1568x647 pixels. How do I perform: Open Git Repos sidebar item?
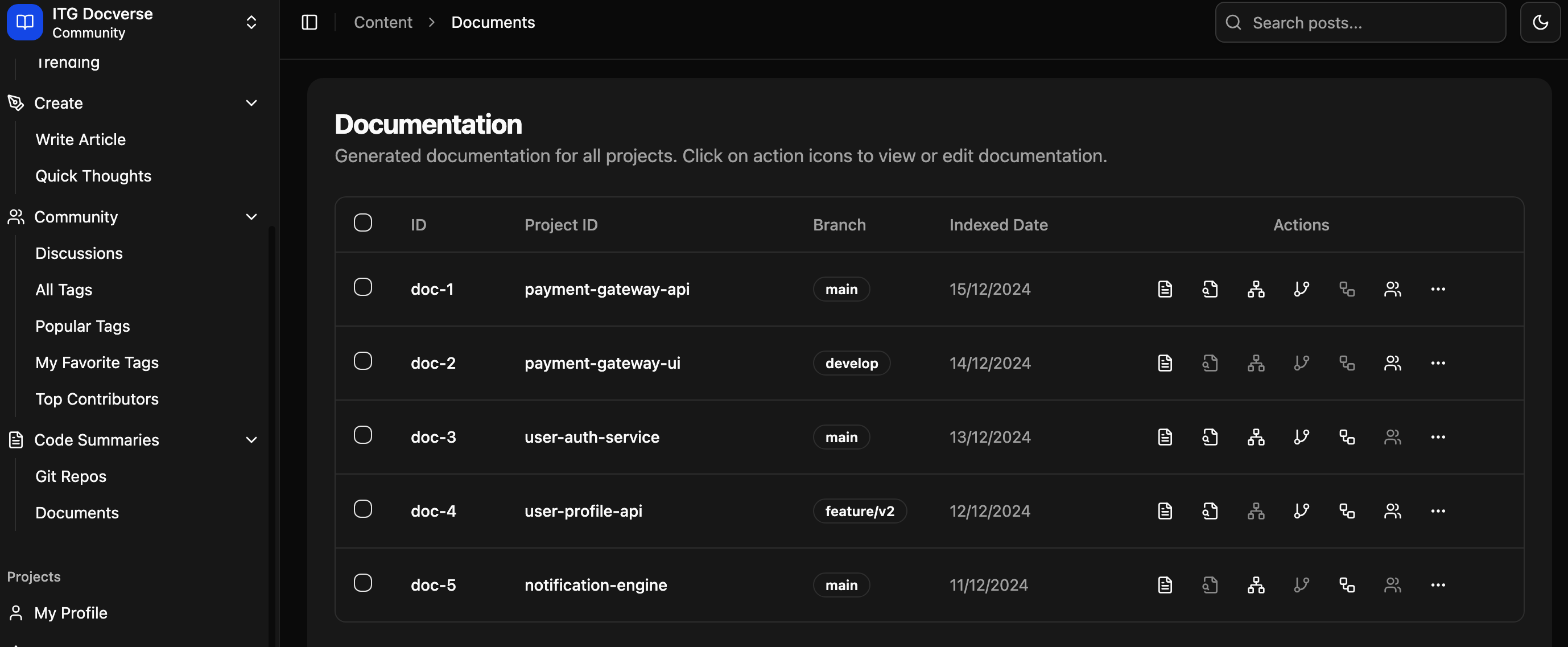coord(71,476)
